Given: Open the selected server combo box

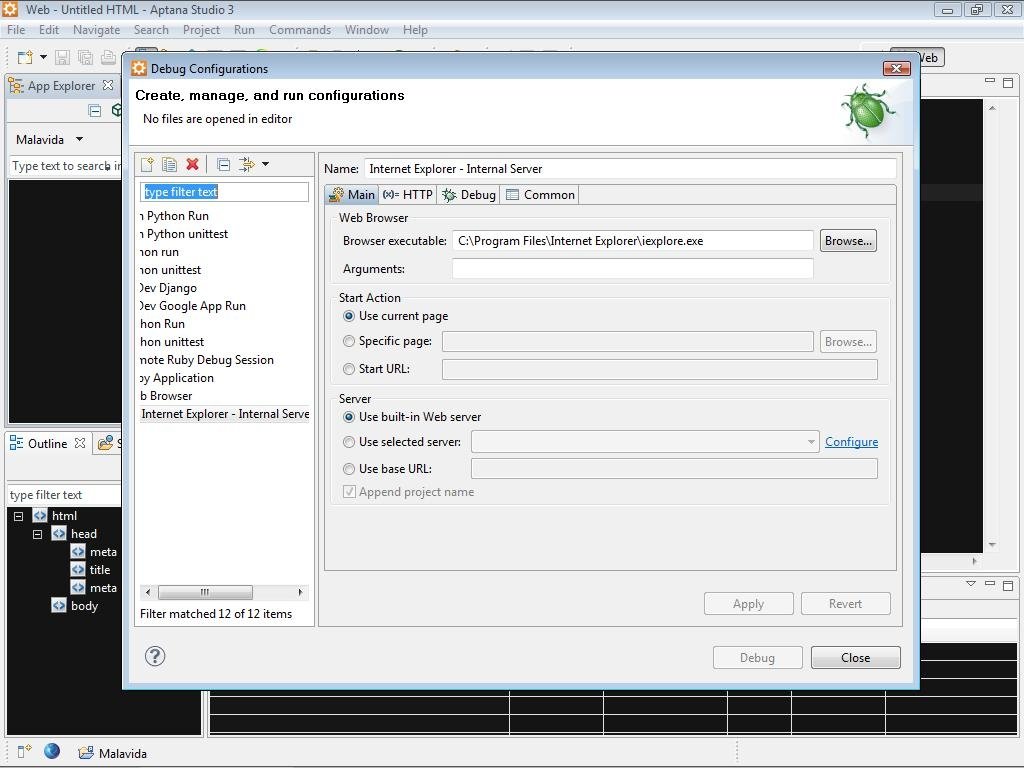Looking at the screenshot, I should (x=645, y=442).
